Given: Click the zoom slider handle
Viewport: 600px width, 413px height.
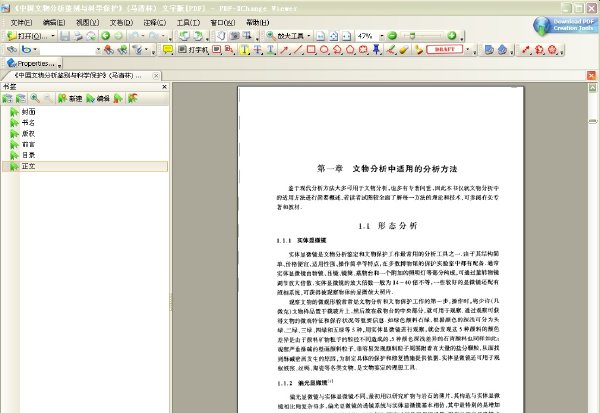Looking at the screenshot, I should [x=412, y=36].
